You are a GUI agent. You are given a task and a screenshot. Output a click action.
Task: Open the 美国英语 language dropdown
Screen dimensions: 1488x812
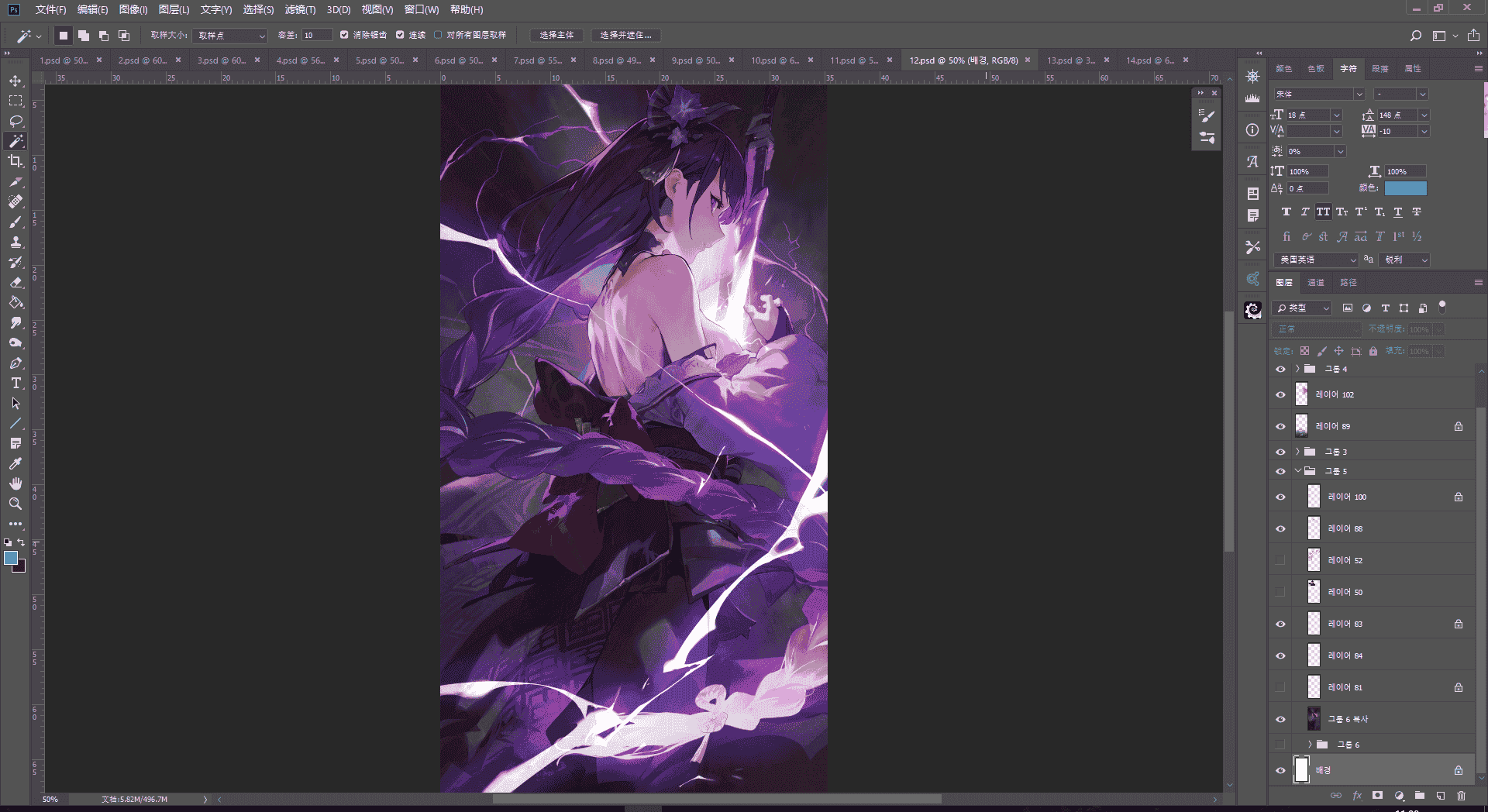pos(1316,260)
